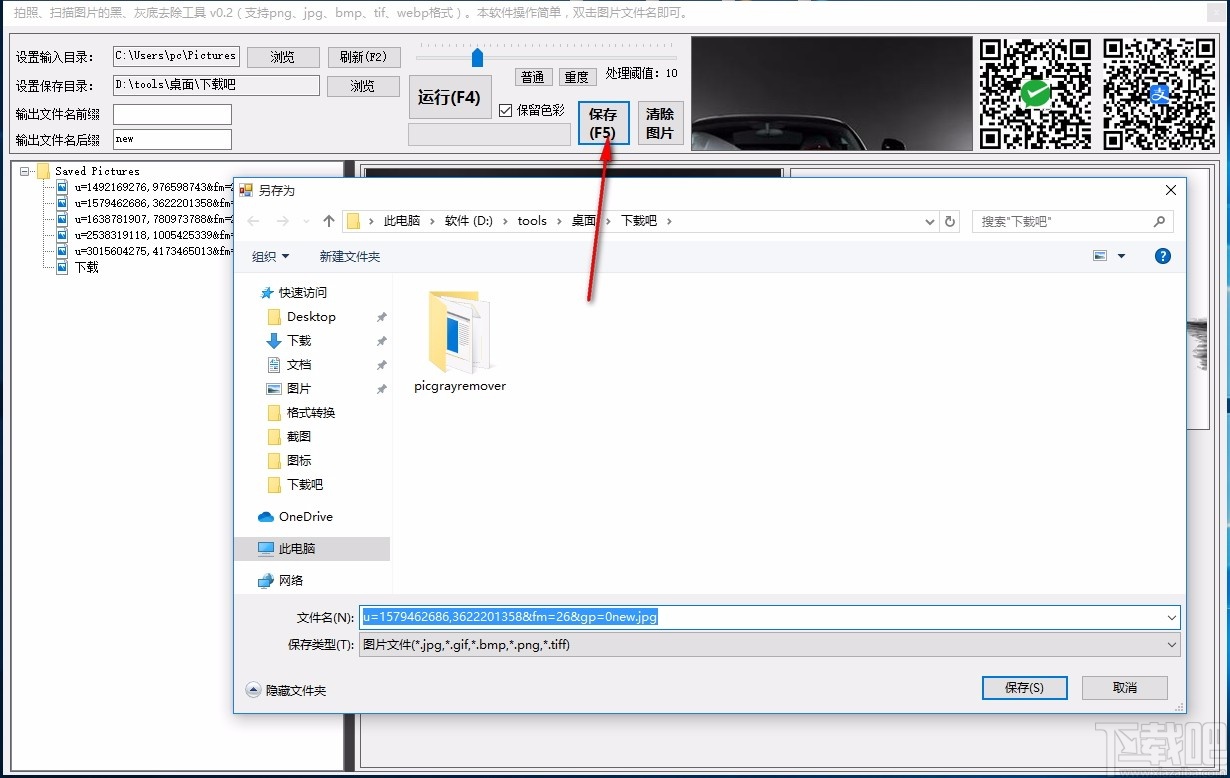Select tree file u=3015604275

[x=143, y=251]
